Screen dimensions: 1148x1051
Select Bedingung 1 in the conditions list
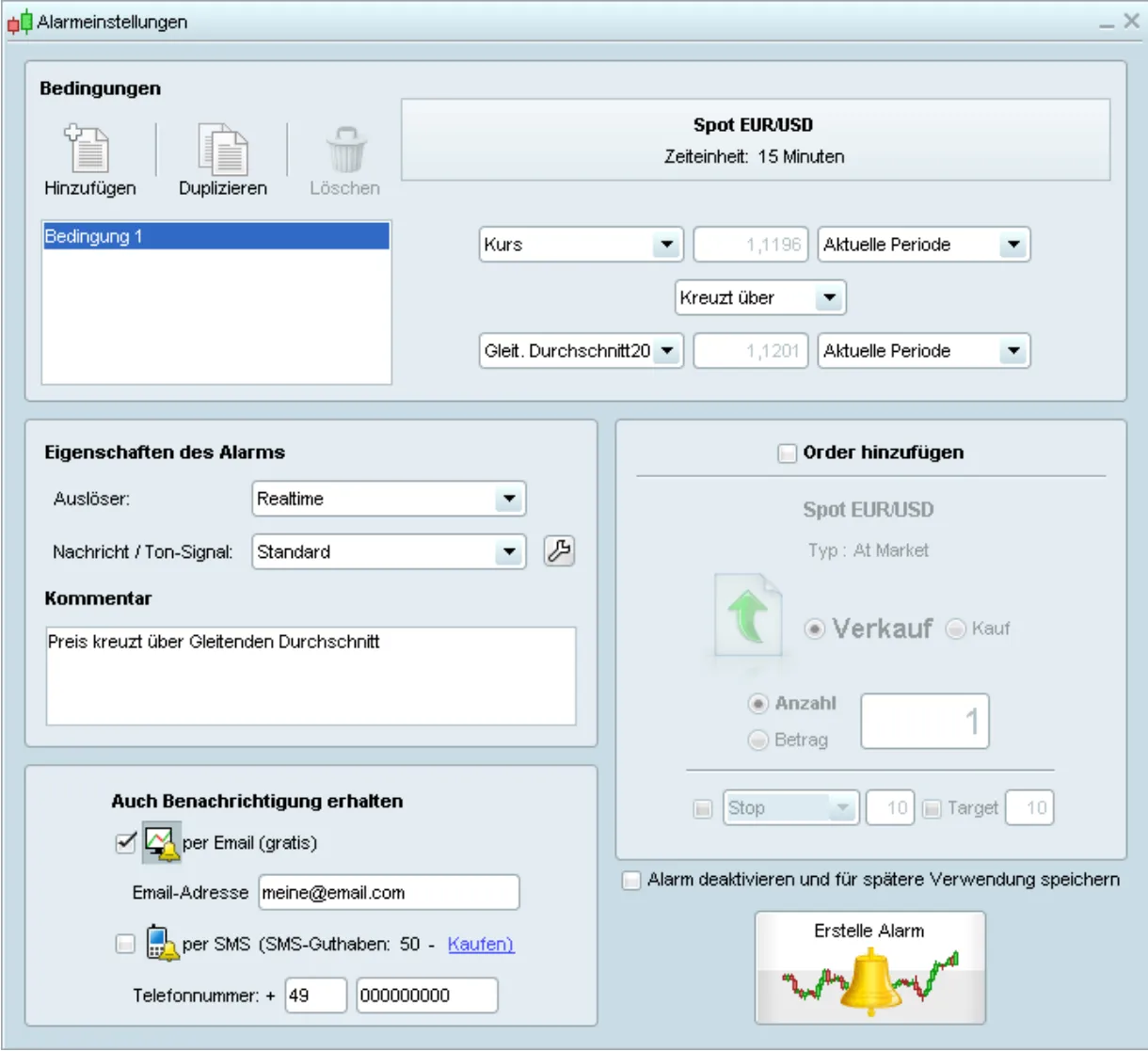tap(216, 236)
